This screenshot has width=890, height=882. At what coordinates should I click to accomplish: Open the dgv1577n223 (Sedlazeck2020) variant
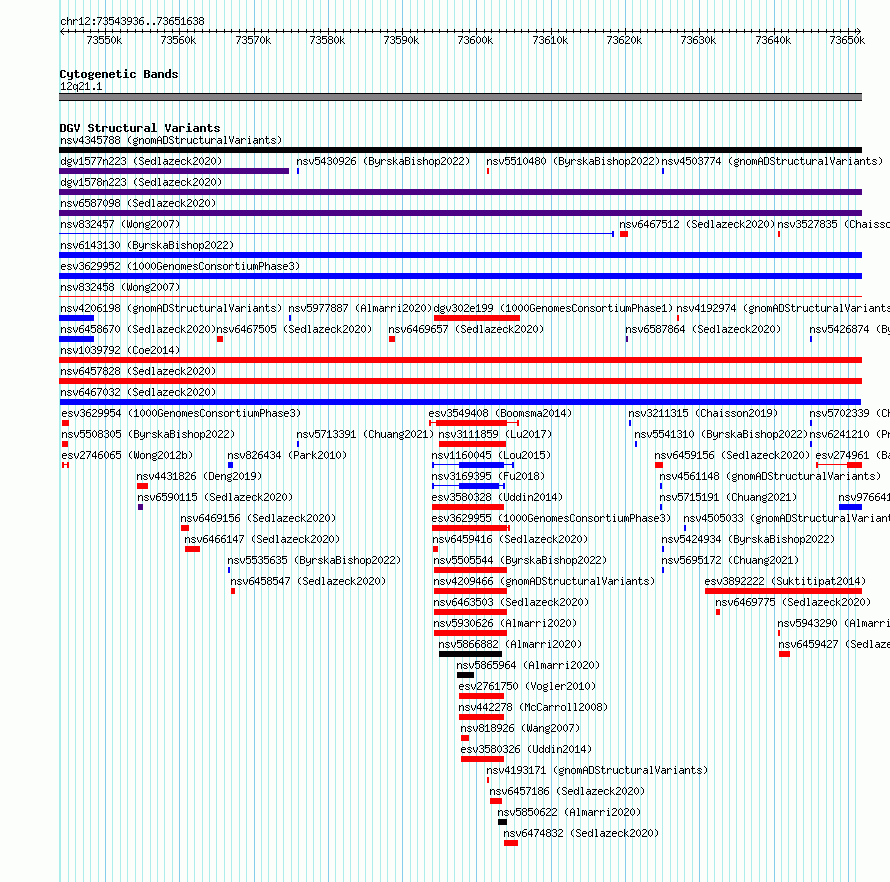point(141,161)
